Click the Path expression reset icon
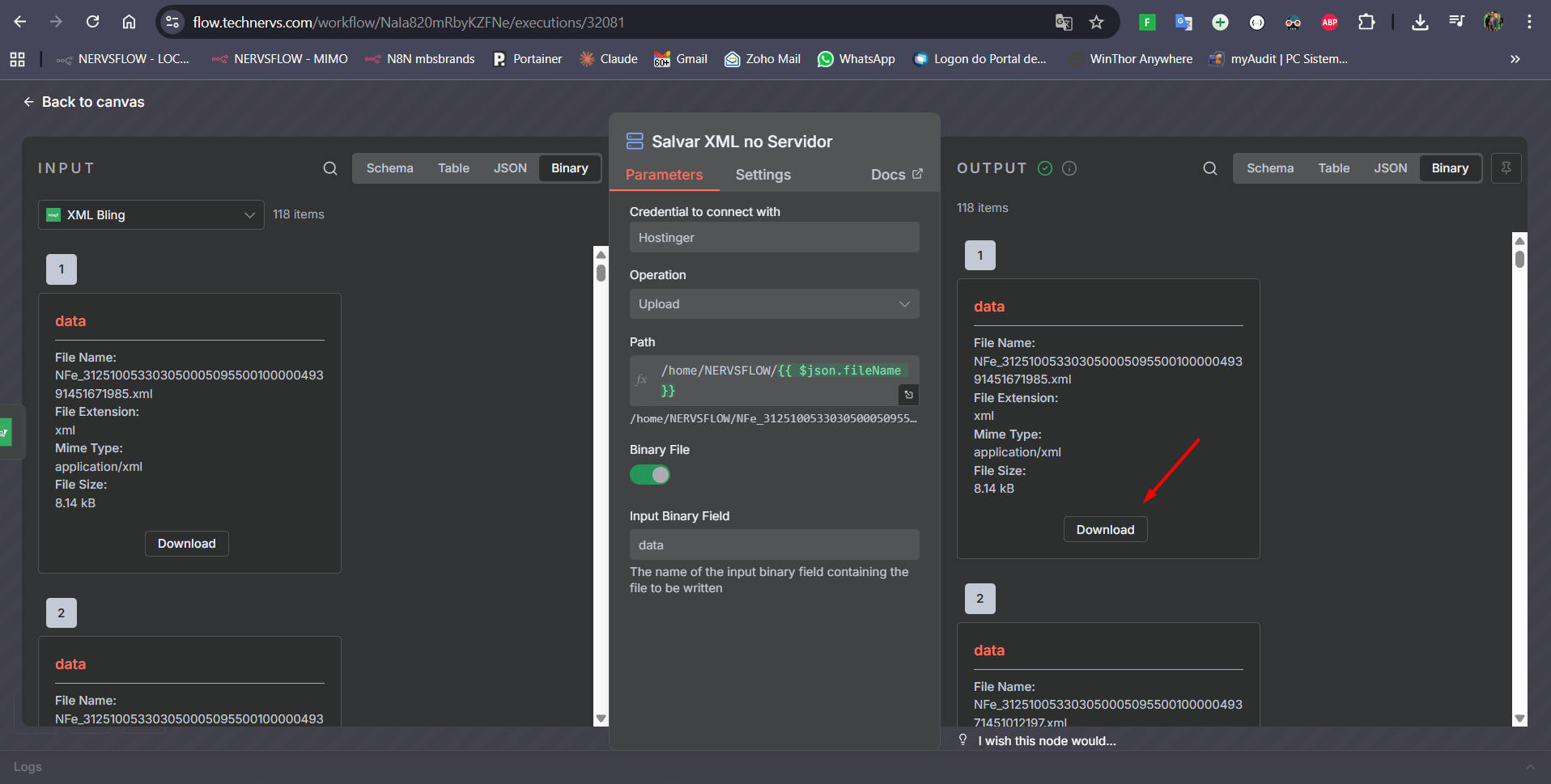 908,395
